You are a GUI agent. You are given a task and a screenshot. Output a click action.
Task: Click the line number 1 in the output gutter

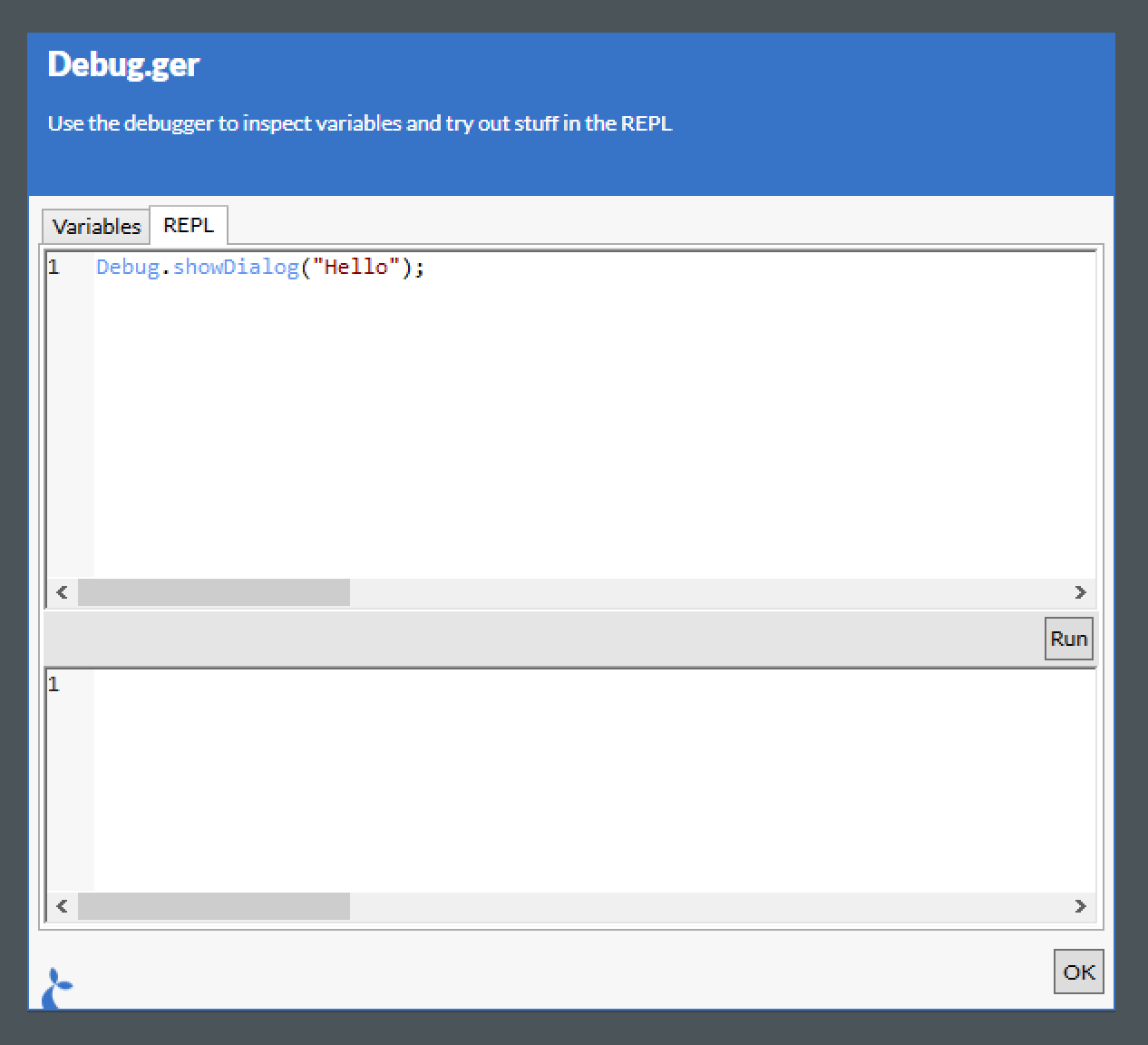tap(54, 684)
